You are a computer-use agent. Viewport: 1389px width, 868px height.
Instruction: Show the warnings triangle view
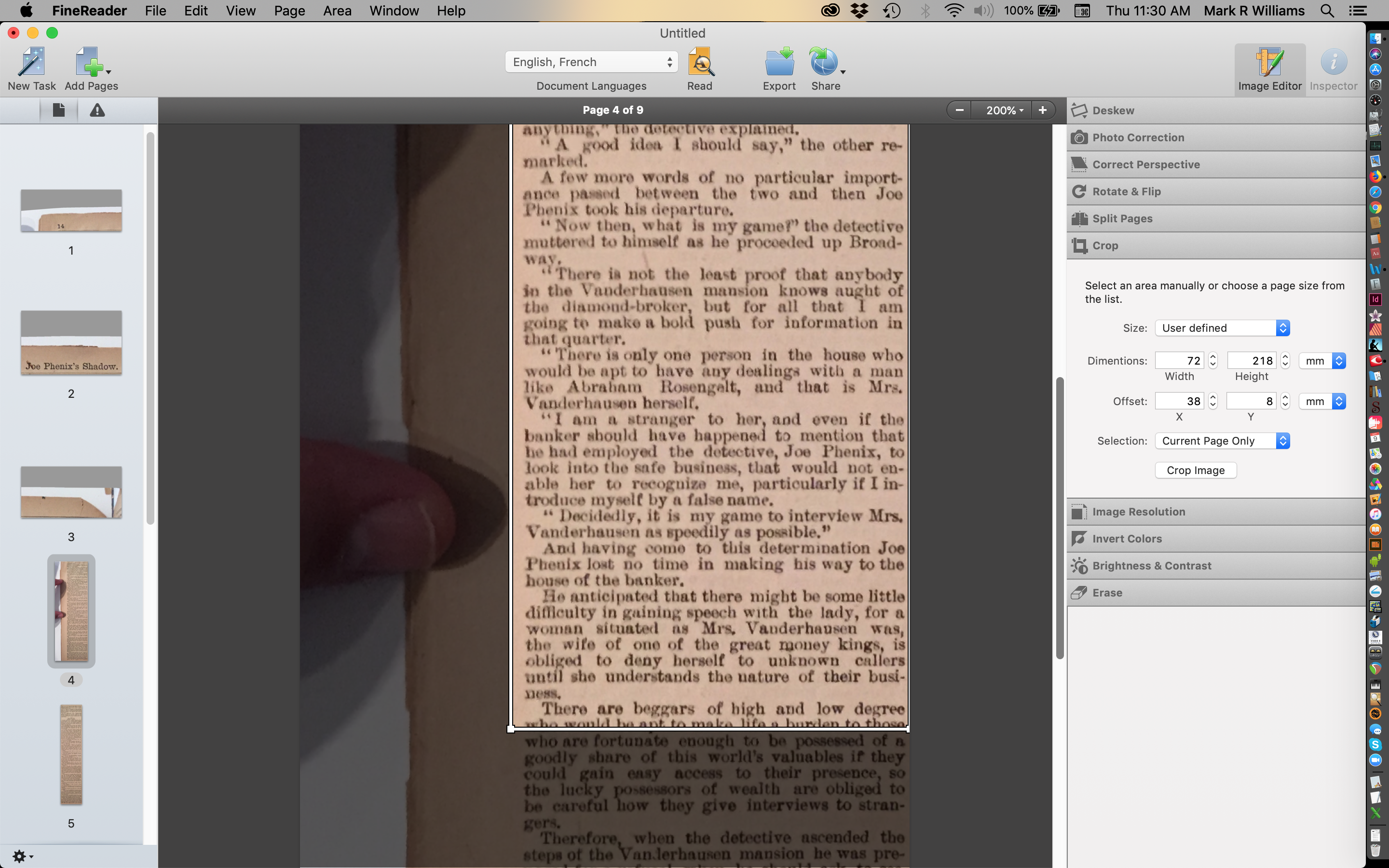(x=97, y=110)
